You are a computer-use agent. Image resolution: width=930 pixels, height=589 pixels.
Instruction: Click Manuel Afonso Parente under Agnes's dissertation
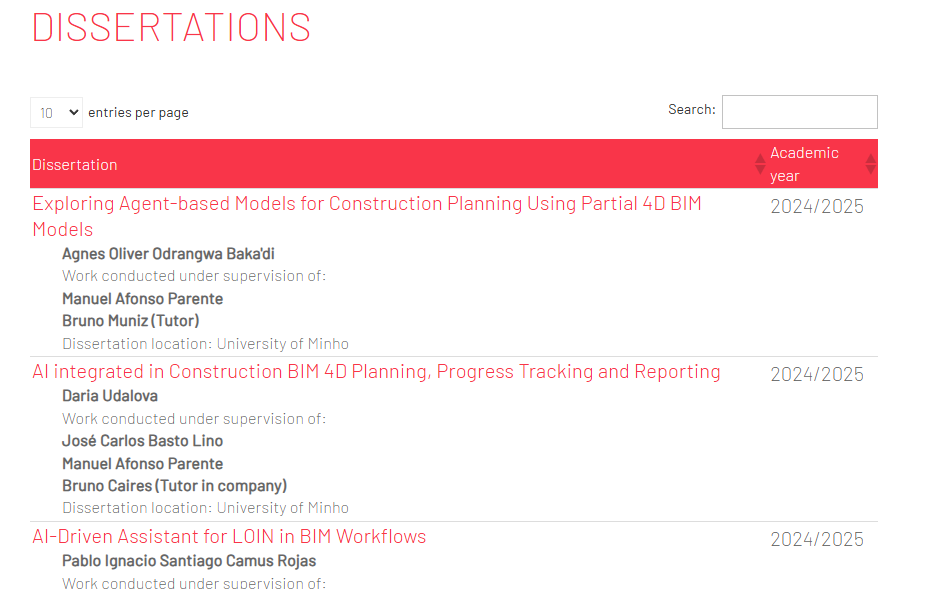pyautogui.click(x=142, y=299)
